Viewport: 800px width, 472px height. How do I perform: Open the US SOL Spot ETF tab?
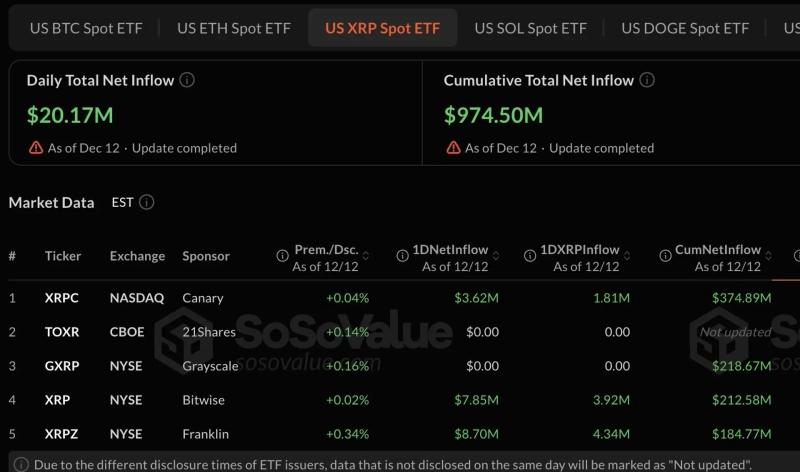pyautogui.click(x=530, y=28)
